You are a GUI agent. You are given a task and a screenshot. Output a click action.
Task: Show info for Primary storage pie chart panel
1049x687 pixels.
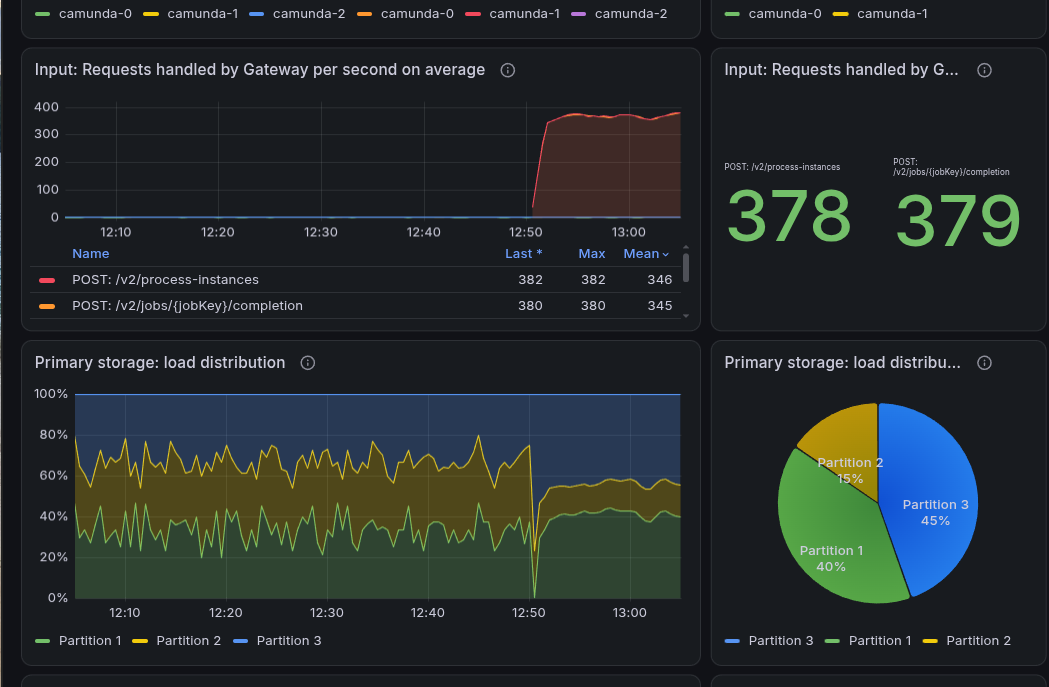tap(984, 363)
